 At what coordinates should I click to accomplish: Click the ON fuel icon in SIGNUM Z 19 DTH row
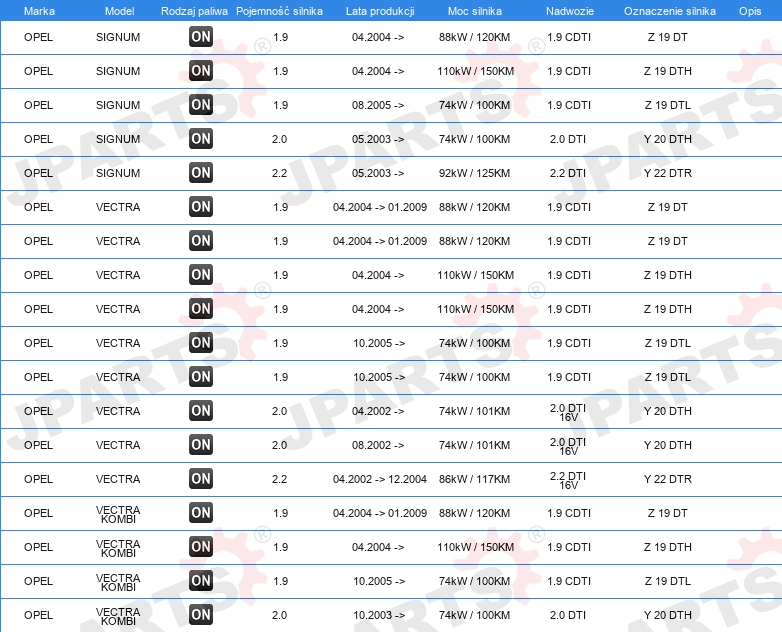201,71
